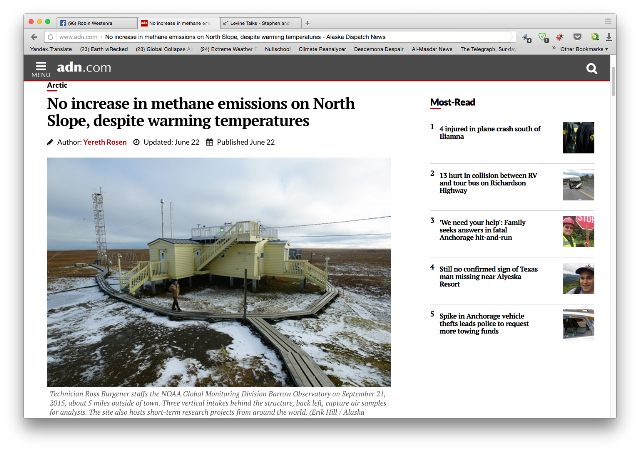Viewport: 640px width, 452px height.
Task: Open the Yandex Translate bookmark
Action: [51, 49]
